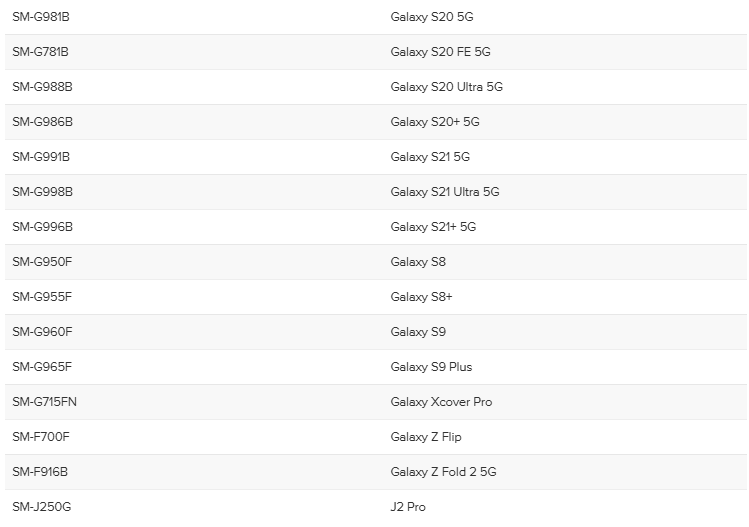This screenshot has height=527, width=749.
Task: Click the SM-G986B model code
Action: coord(42,122)
